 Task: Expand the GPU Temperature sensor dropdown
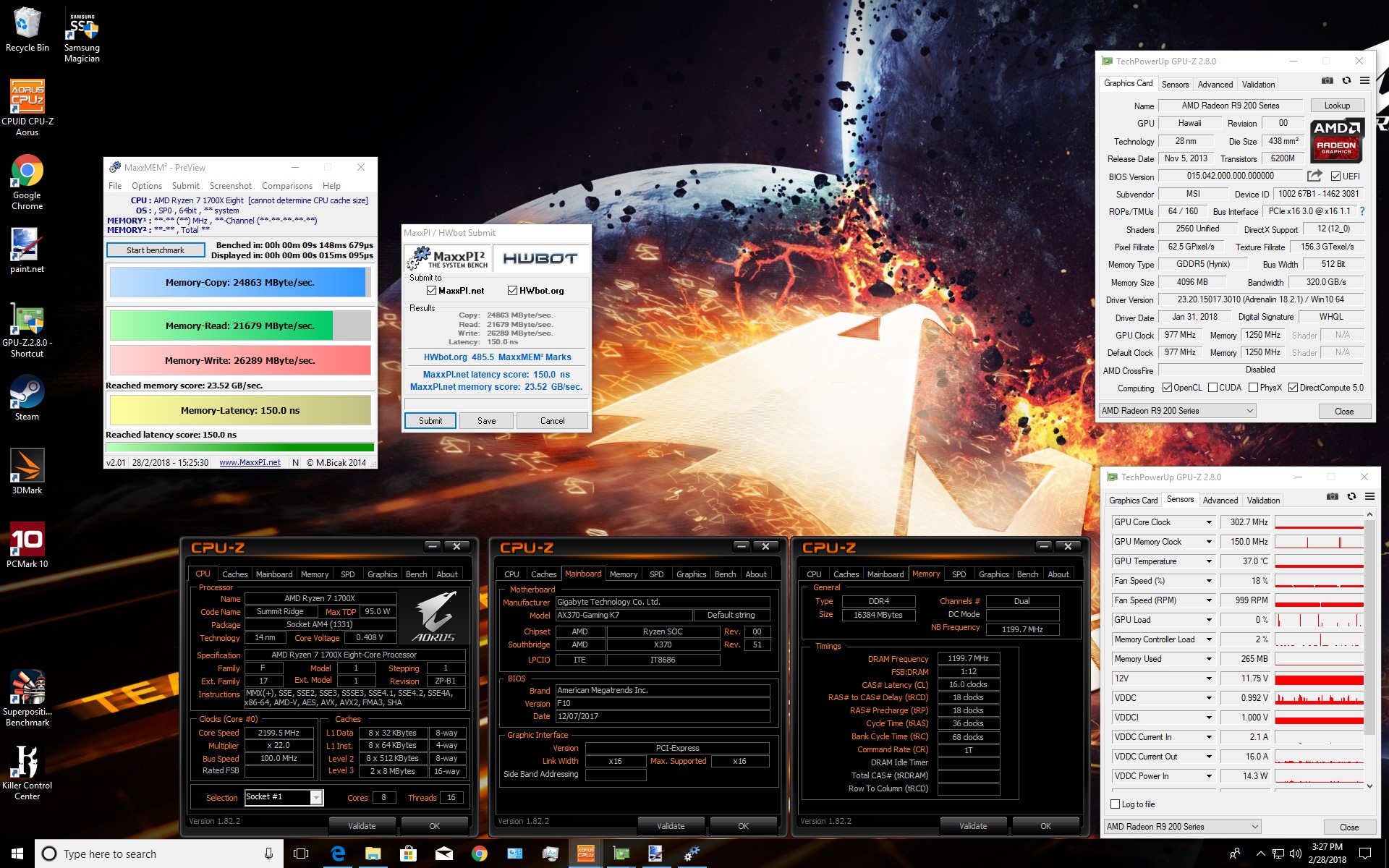point(1208,561)
